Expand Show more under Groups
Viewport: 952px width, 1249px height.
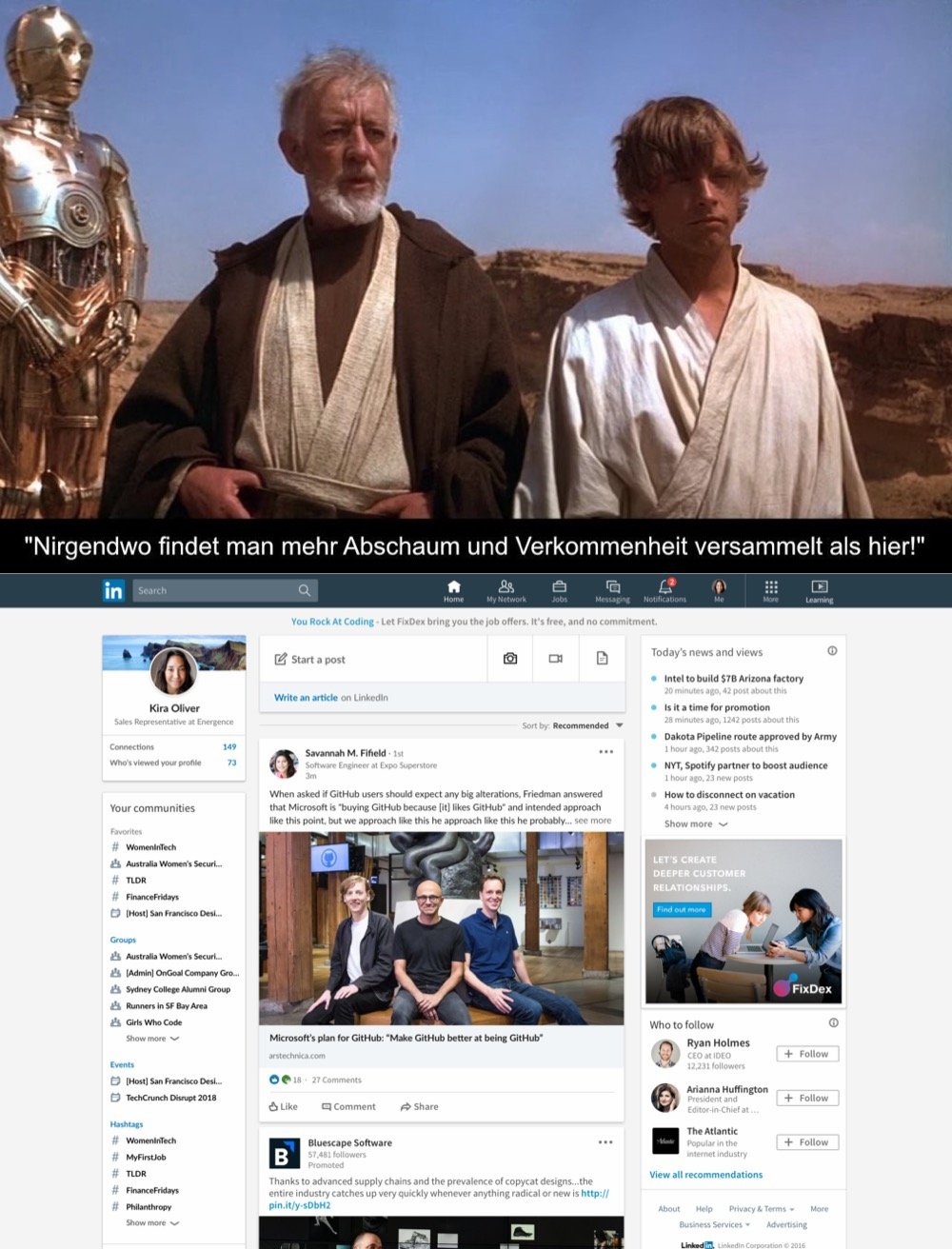point(152,1039)
